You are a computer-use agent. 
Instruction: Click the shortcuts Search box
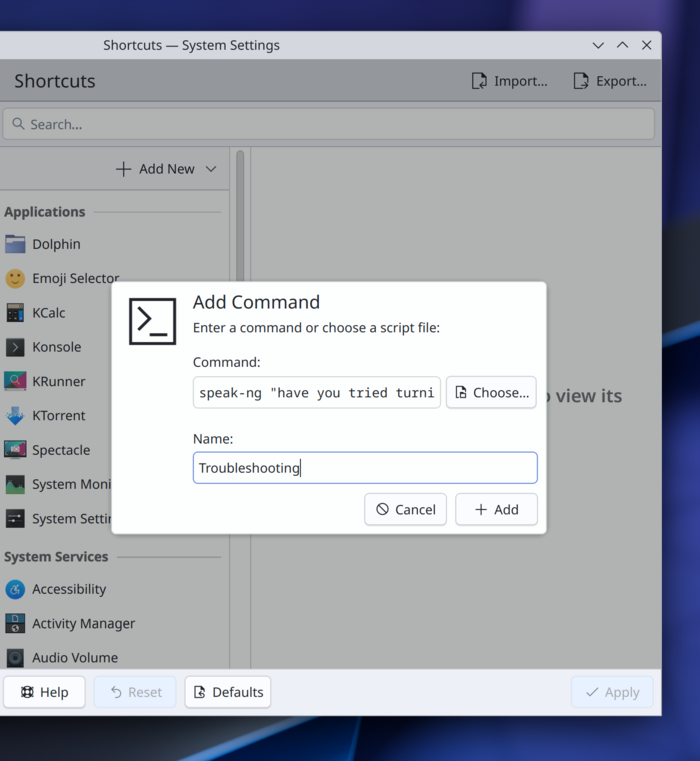(x=328, y=124)
